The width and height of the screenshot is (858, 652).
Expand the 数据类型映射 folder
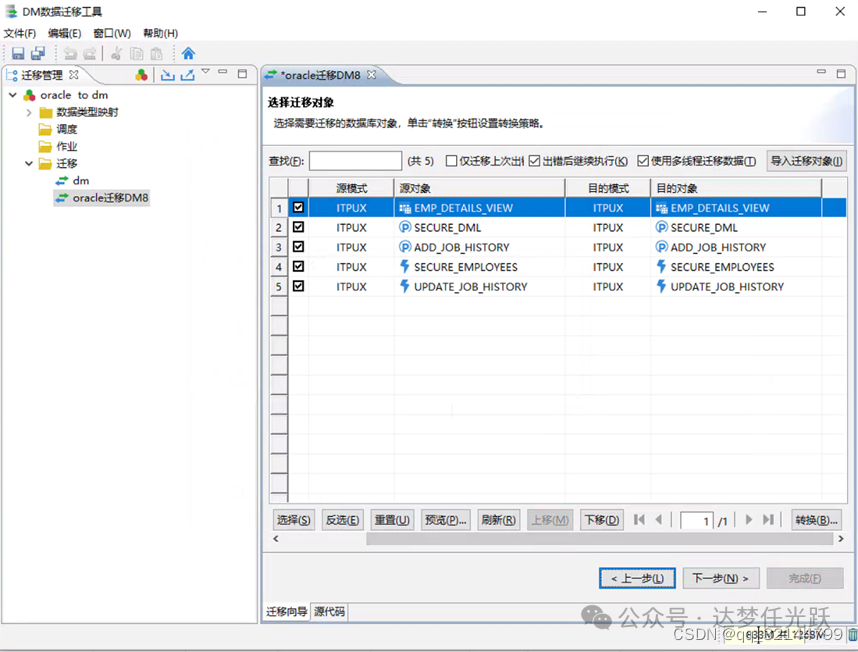pos(29,112)
